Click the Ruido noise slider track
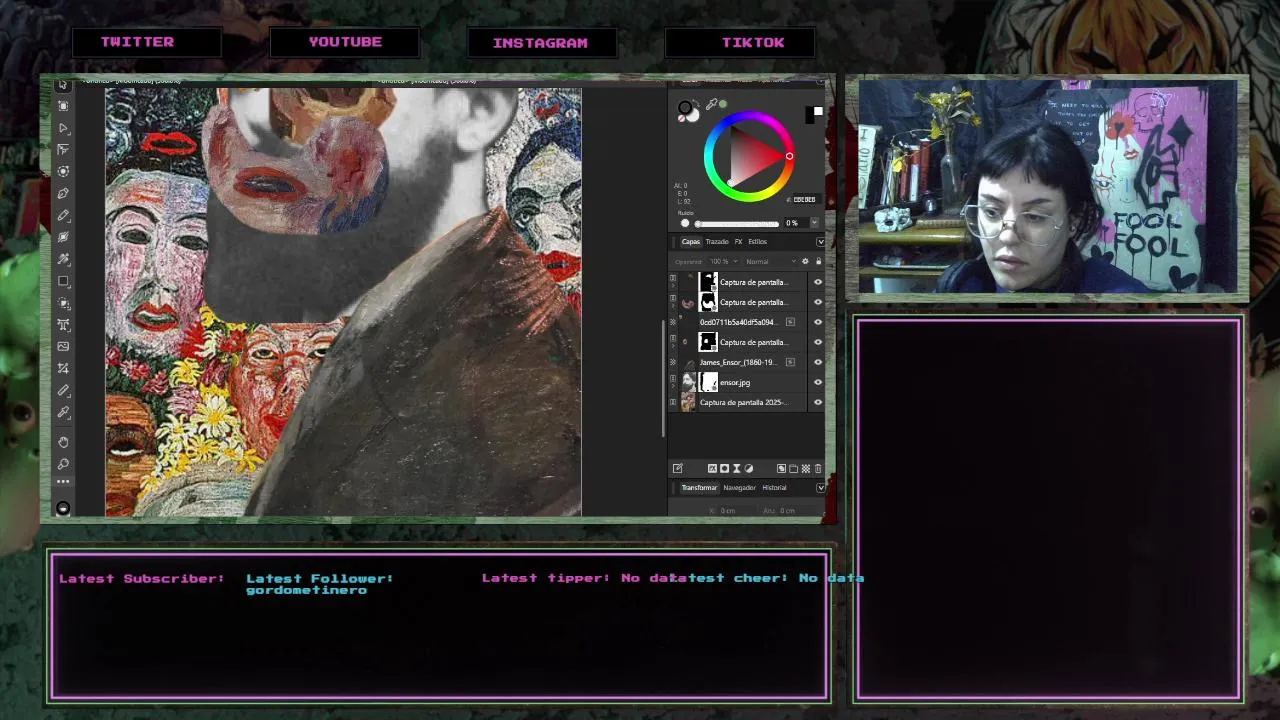Image resolution: width=1280 pixels, height=720 pixels. pyautogui.click(x=738, y=223)
